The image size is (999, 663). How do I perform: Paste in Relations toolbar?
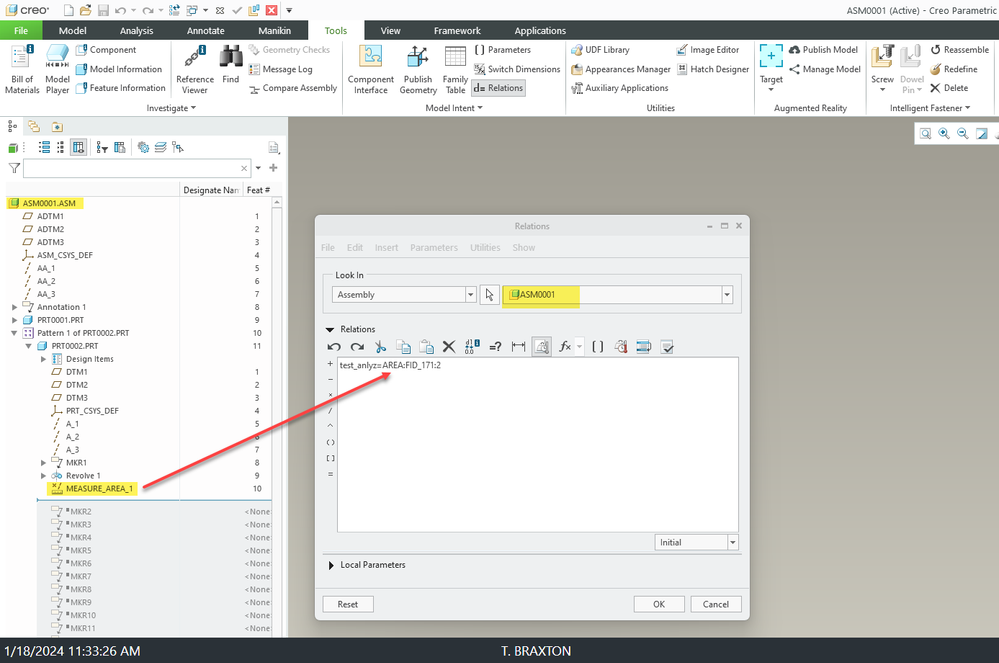coord(426,346)
